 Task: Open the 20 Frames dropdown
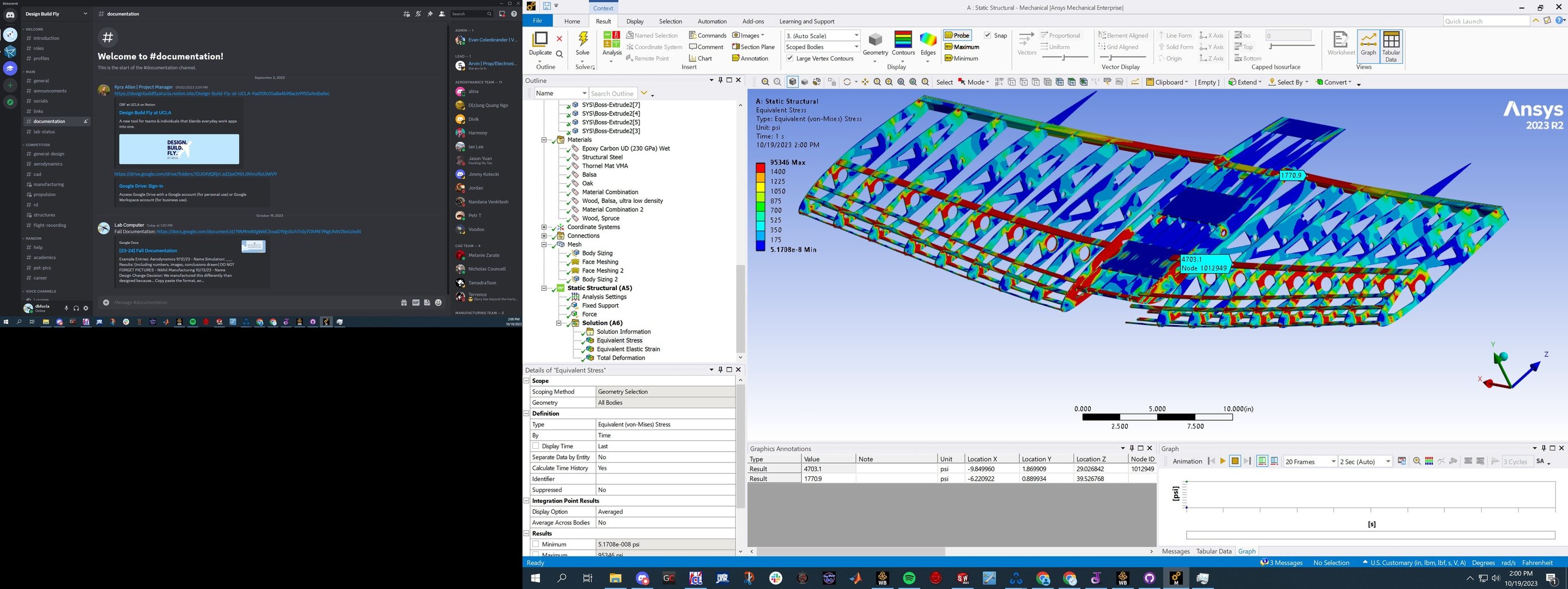click(1333, 462)
